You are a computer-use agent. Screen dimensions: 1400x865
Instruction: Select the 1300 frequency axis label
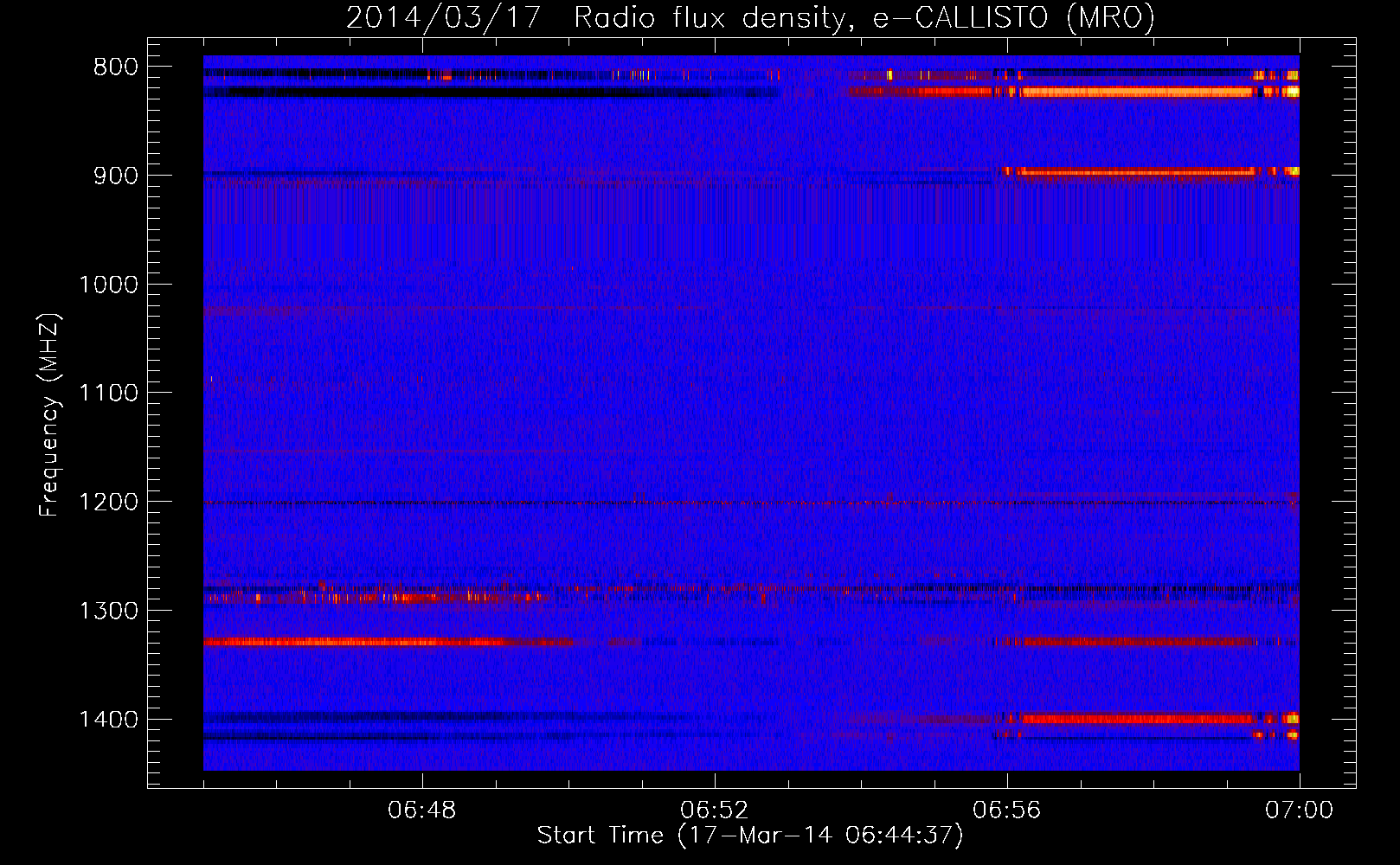click(108, 611)
